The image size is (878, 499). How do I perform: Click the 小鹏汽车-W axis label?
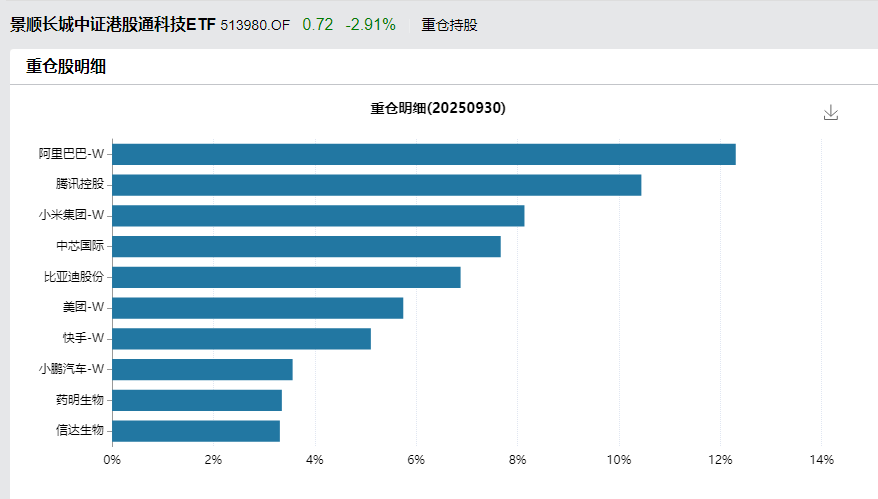coord(71,369)
